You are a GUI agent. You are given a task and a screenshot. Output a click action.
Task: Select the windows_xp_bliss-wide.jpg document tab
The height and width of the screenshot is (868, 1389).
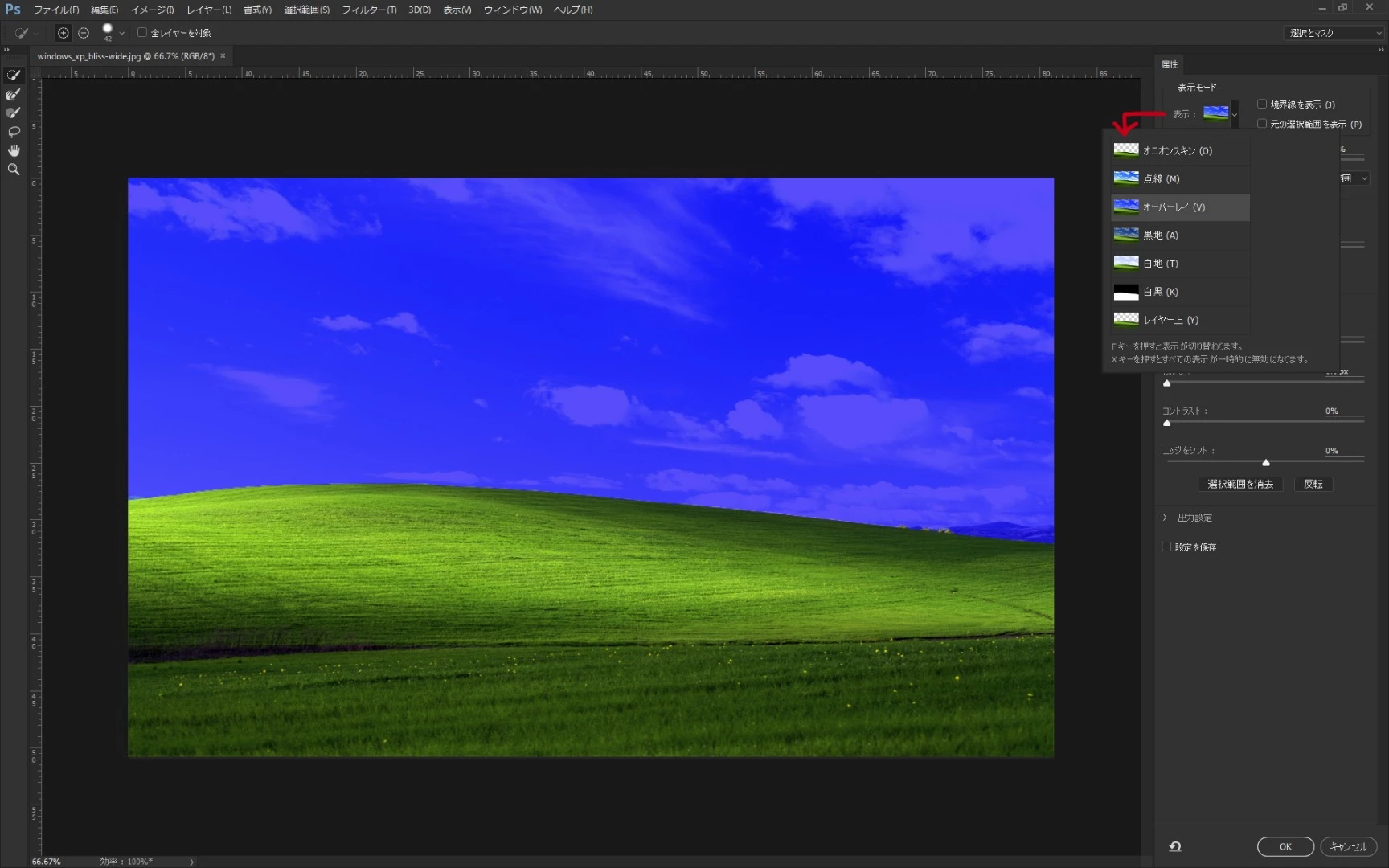126,56
